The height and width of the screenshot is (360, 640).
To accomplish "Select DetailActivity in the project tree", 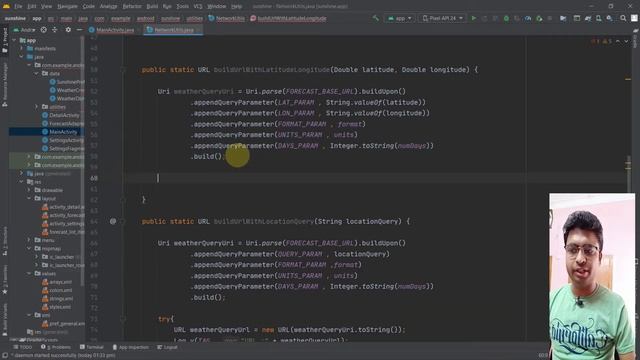I will point(61,115).
